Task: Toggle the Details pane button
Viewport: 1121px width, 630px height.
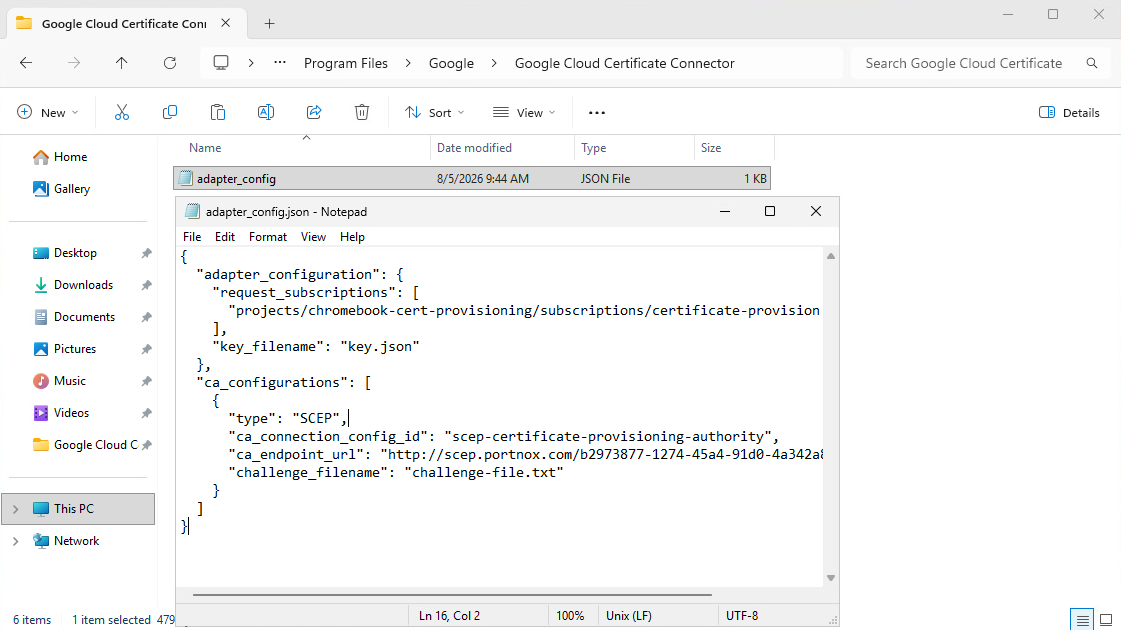Action: (x=1070, y=112)
